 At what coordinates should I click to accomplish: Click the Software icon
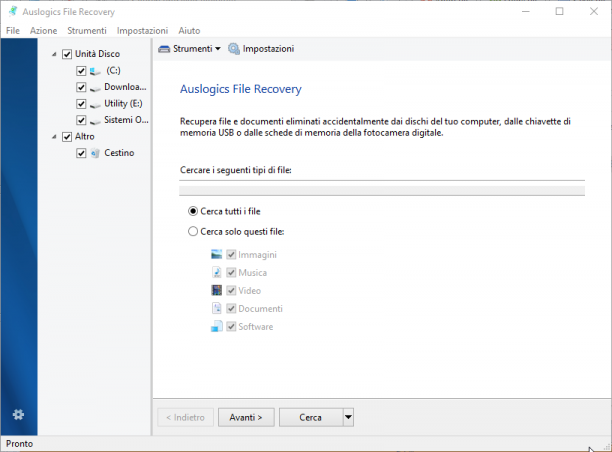click(216, 326)
